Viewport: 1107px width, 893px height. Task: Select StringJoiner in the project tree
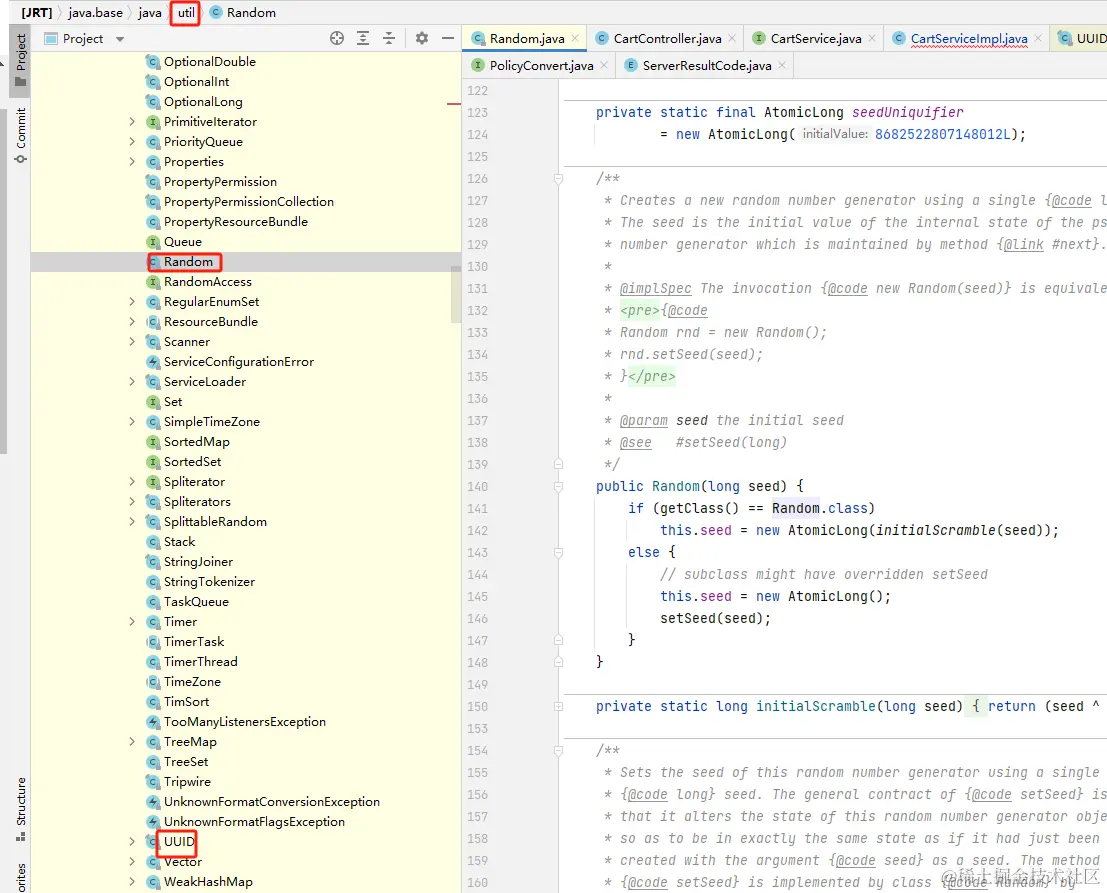pyautogui.click(x=198, y=562)
